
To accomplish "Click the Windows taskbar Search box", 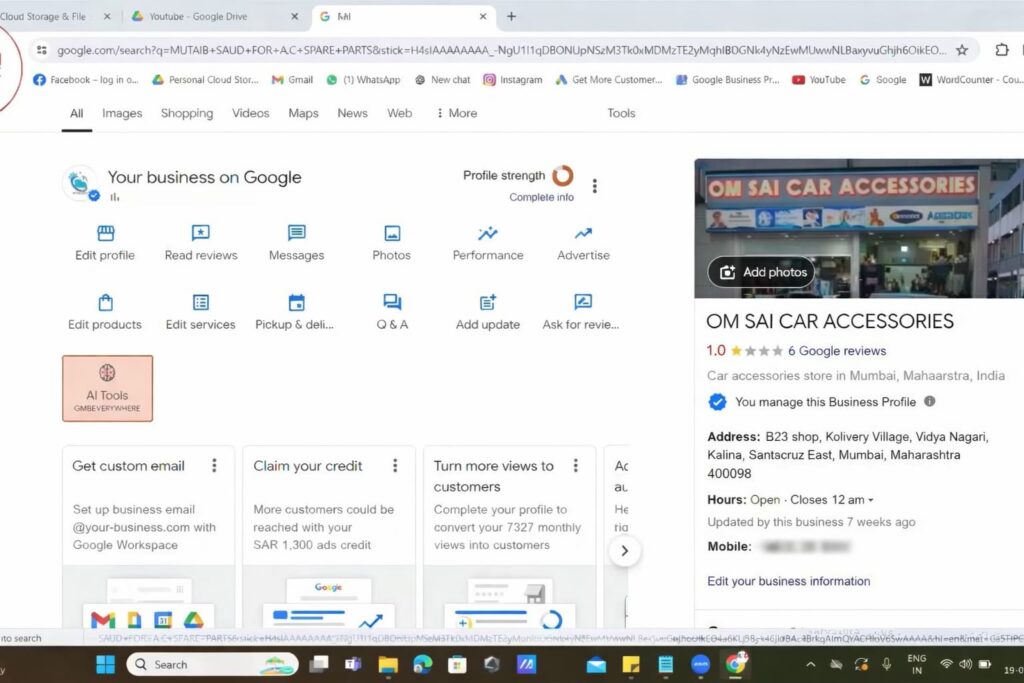I will click(x=210, y=664).
